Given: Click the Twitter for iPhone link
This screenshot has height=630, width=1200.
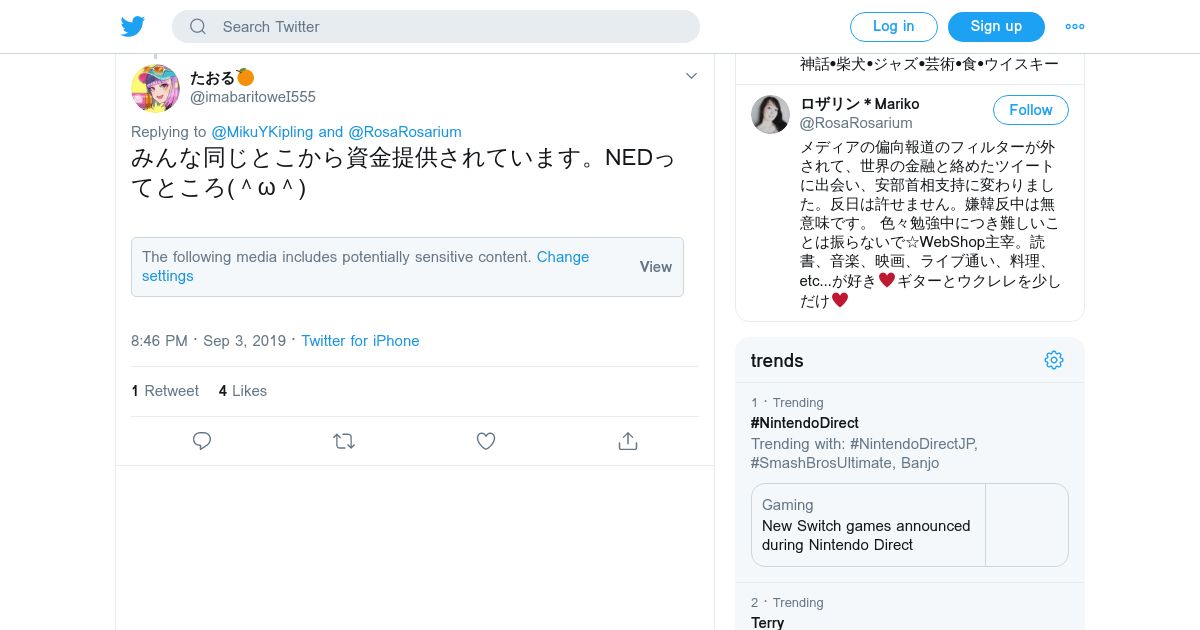Looking at the screenshot, I should click(x=360, y=341).
